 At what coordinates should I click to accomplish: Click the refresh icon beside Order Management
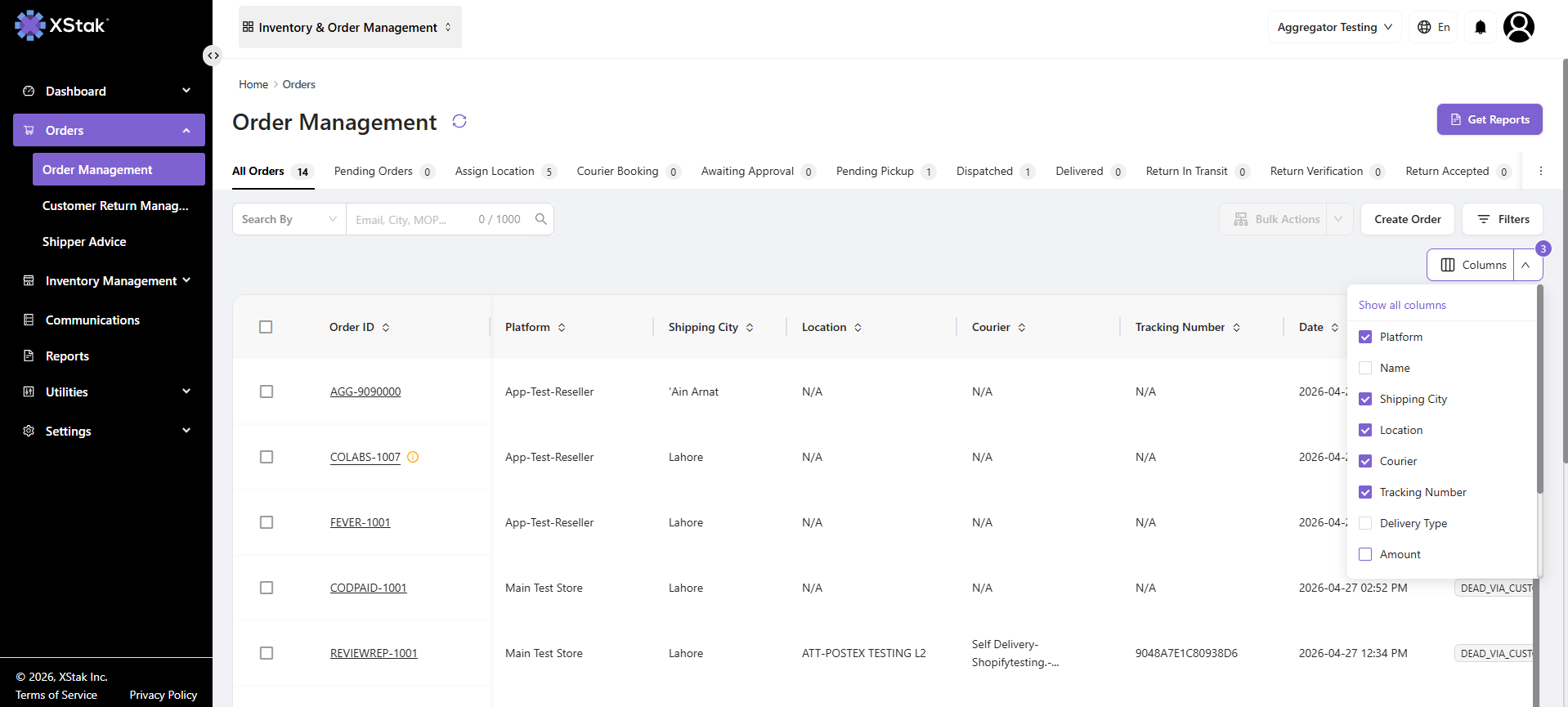point(459,121)
